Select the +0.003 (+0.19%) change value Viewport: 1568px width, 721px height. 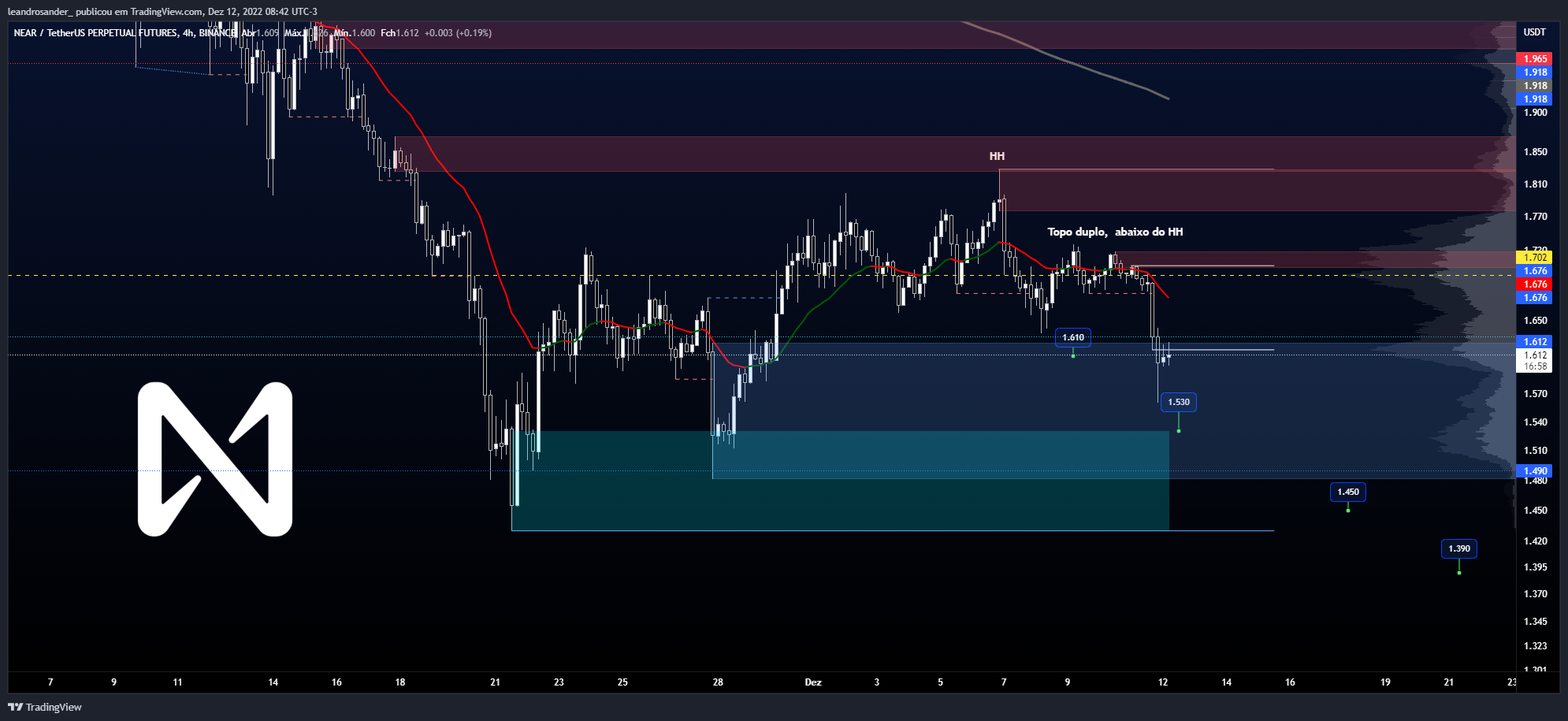click(x=458, y=32)
